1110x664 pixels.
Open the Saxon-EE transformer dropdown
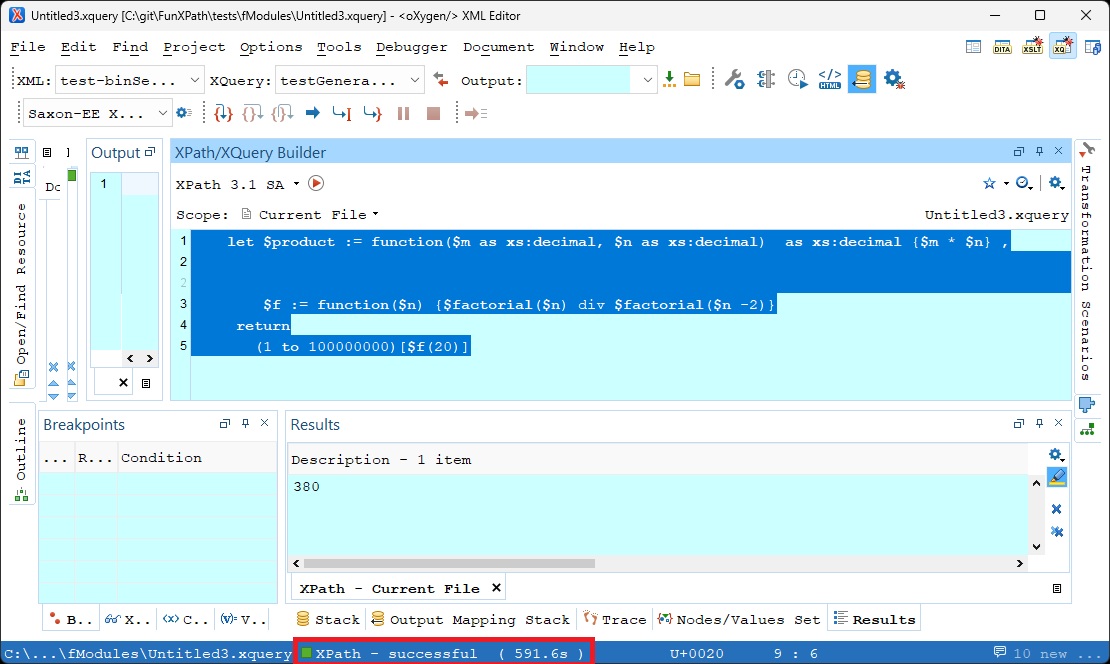pyautogui.click(x=162, y=113)
